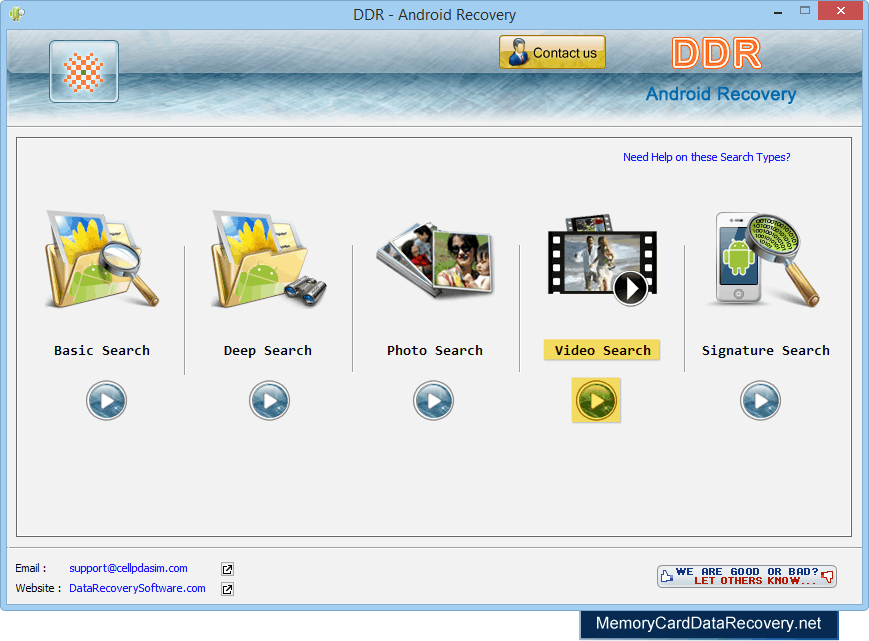Screen dimensions: 869x641
Task: Click the Video Search filmstrip icon
Action: (602, 260)
